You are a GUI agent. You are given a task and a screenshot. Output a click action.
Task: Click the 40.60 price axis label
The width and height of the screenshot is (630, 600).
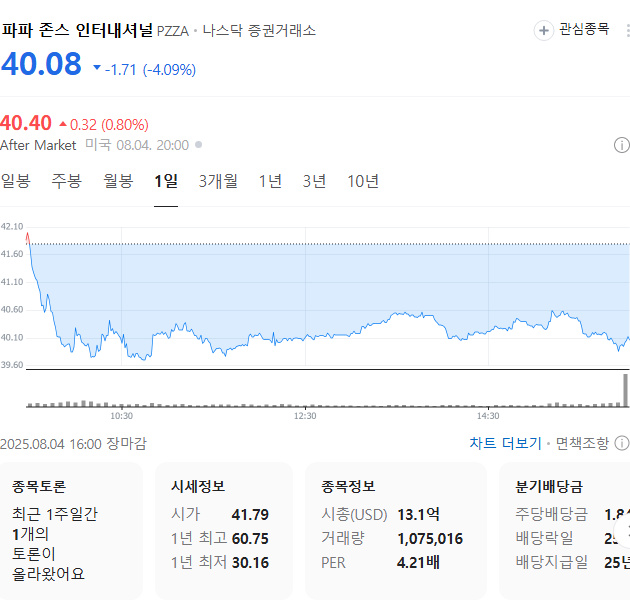(12, 310)
